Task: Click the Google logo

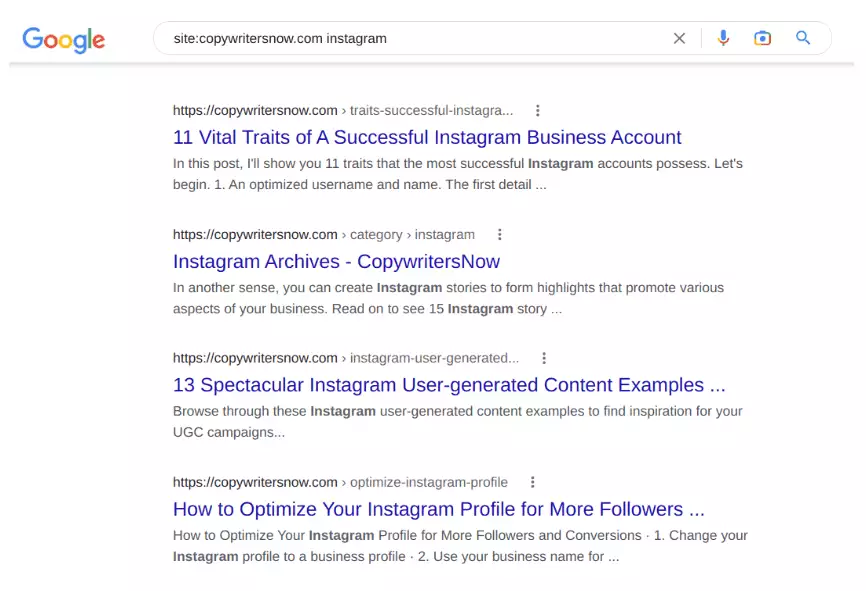Action: [x=64, y=39]
